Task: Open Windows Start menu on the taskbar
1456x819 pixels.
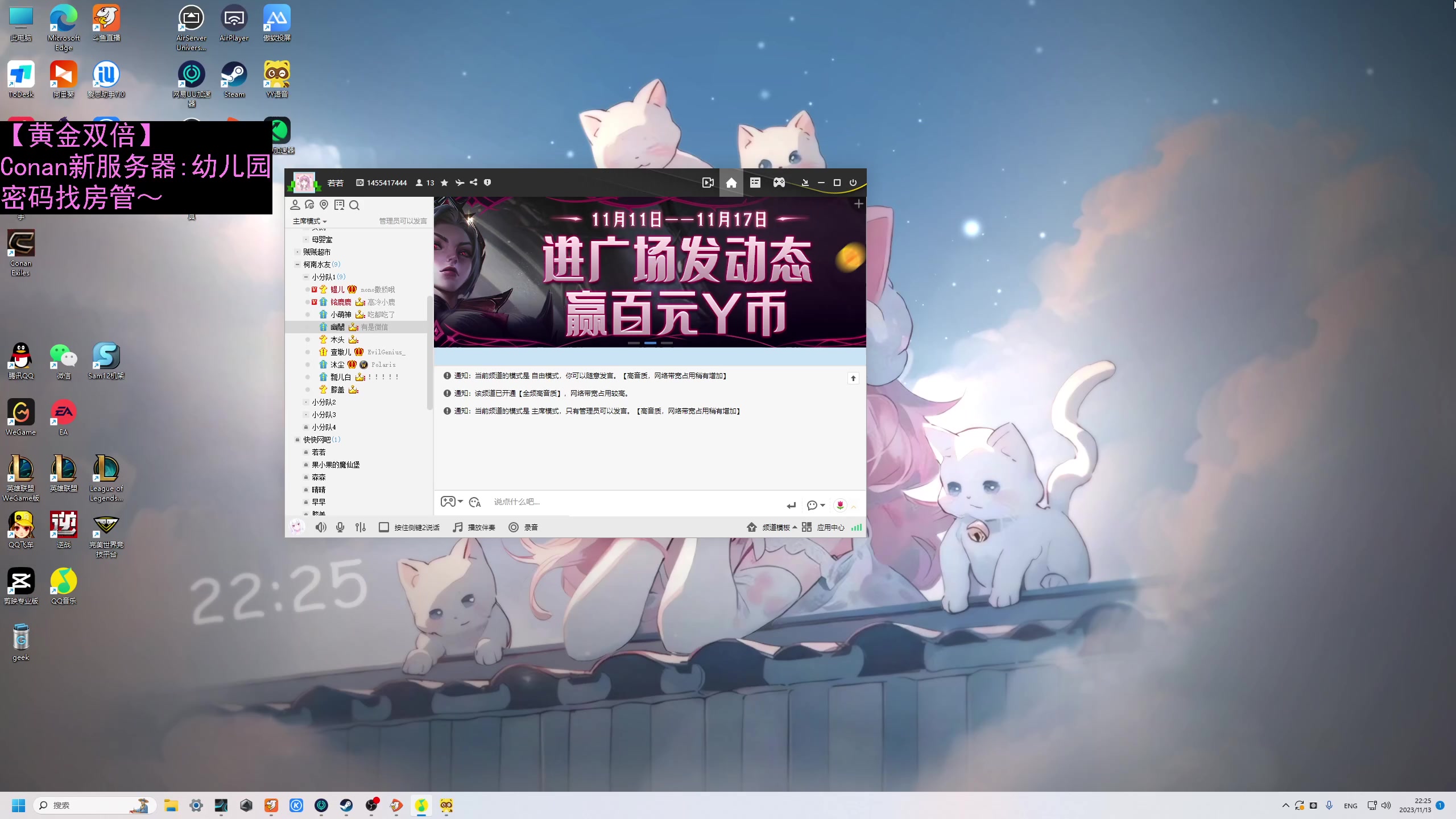Action: click(x=19, y=805)
